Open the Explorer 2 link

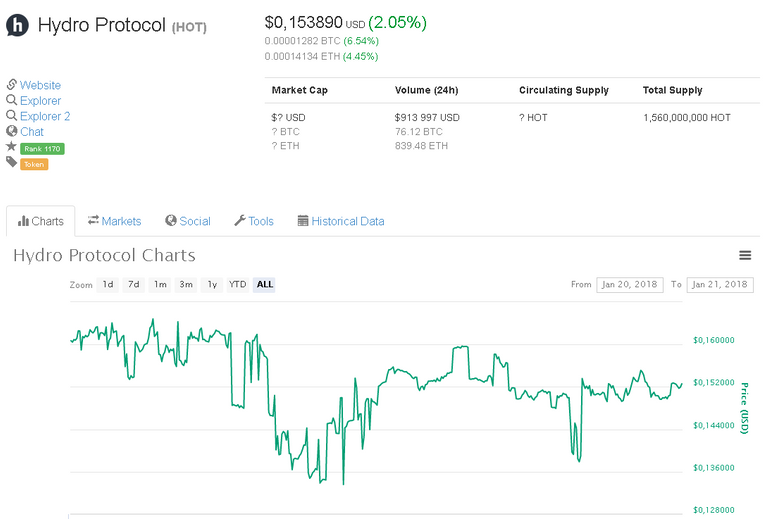[45, 117]
